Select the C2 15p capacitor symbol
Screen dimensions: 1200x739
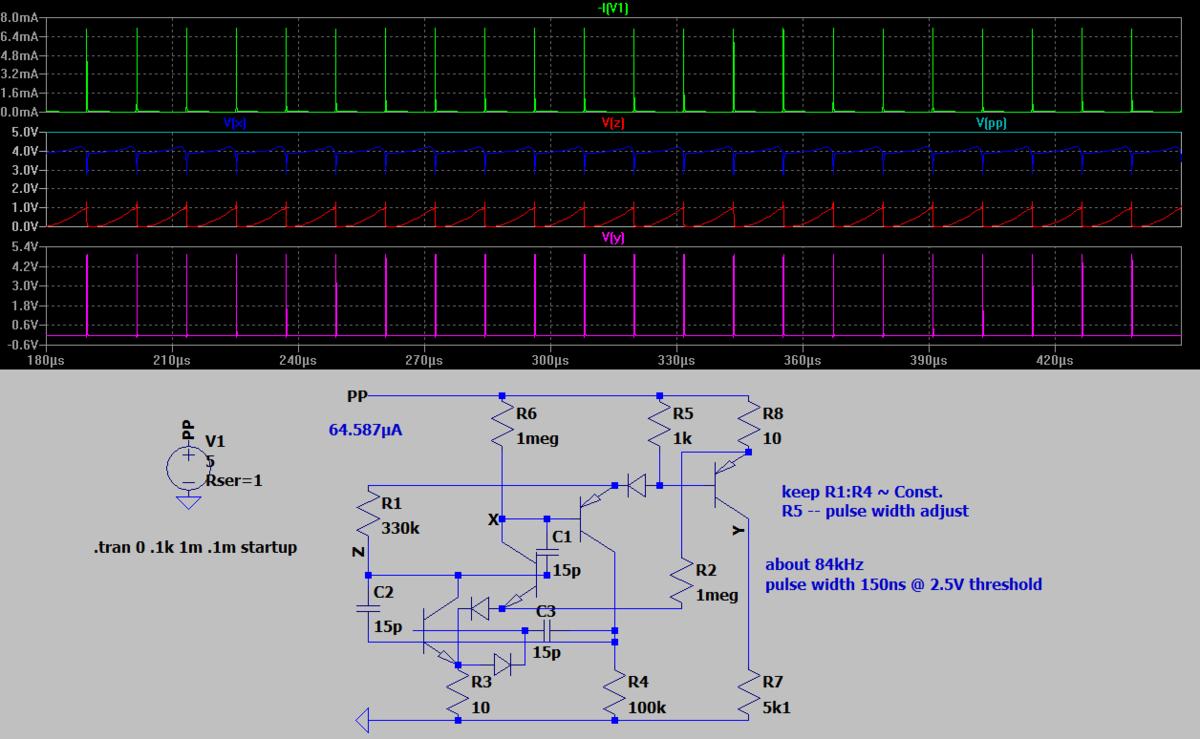pyautogui.click(x=369, y=606)
